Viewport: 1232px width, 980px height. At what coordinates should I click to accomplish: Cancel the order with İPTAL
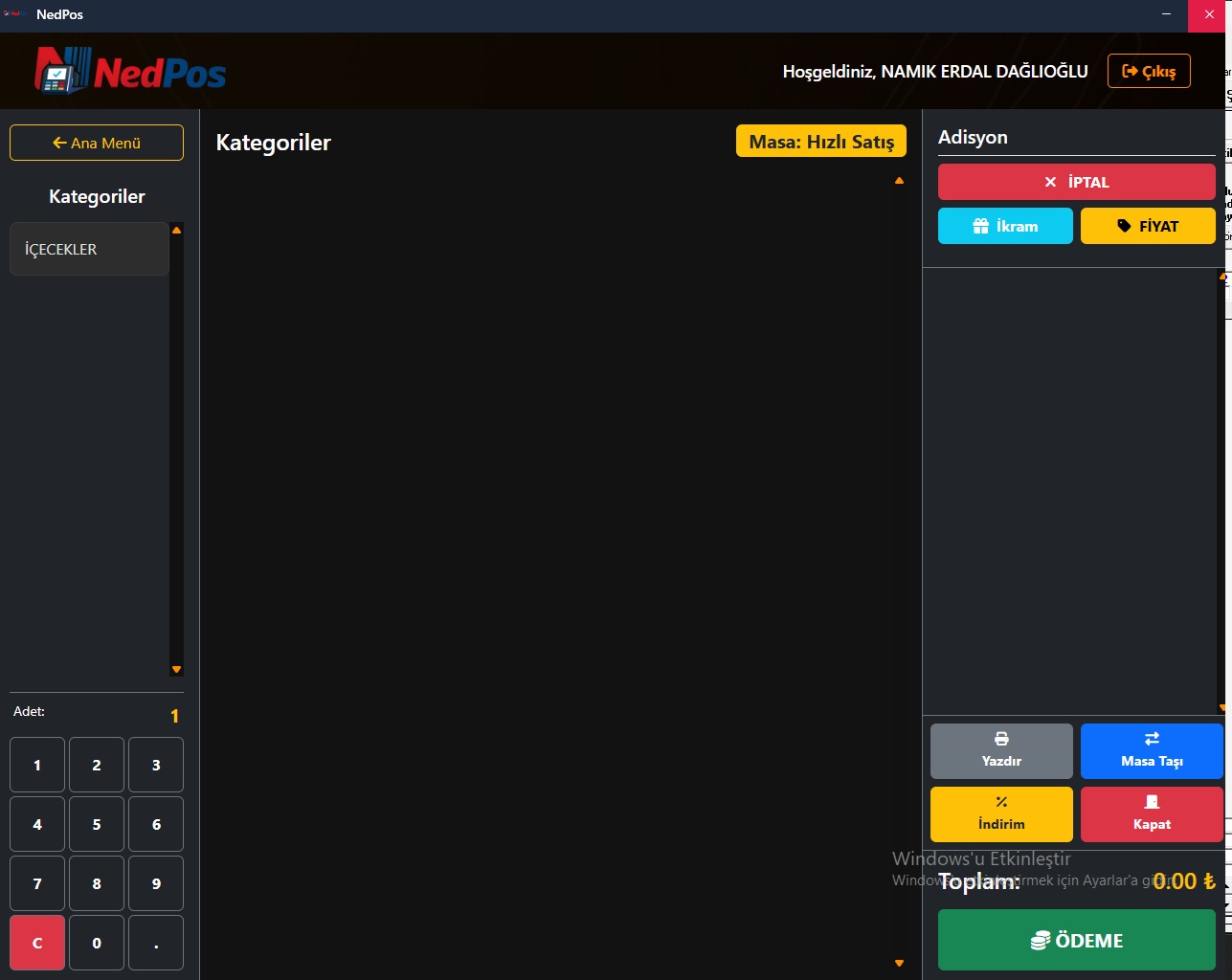pos(1077,182)
